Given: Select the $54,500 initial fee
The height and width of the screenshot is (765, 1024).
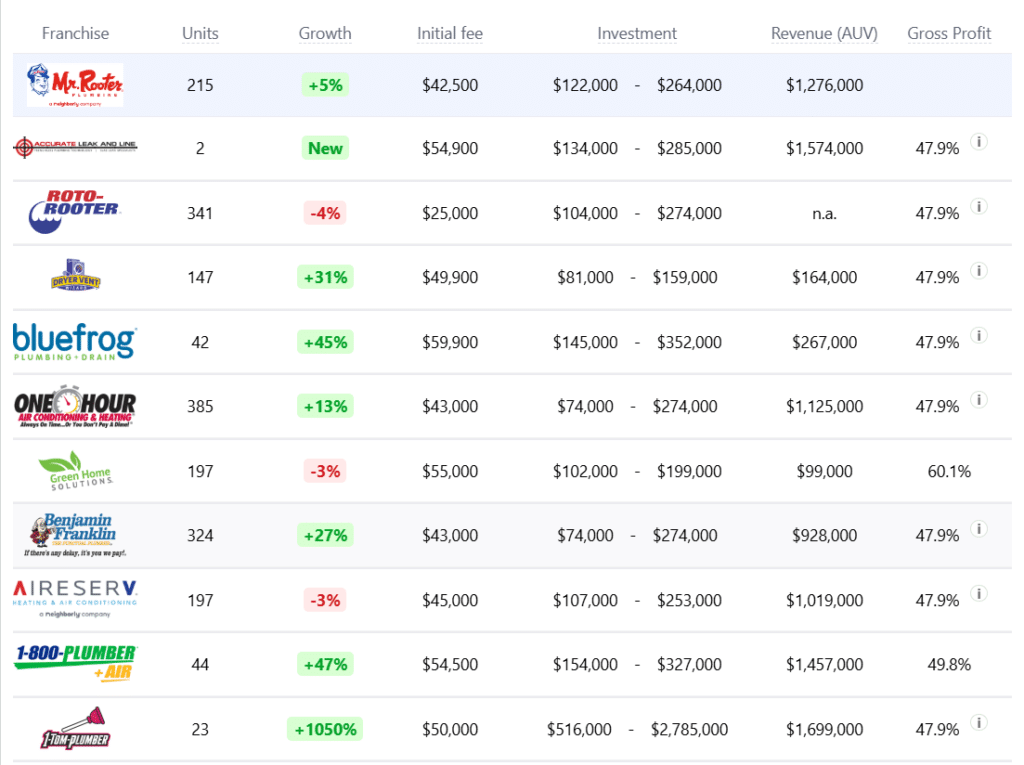Looking at the screenshot, I should tap(450, 664).
